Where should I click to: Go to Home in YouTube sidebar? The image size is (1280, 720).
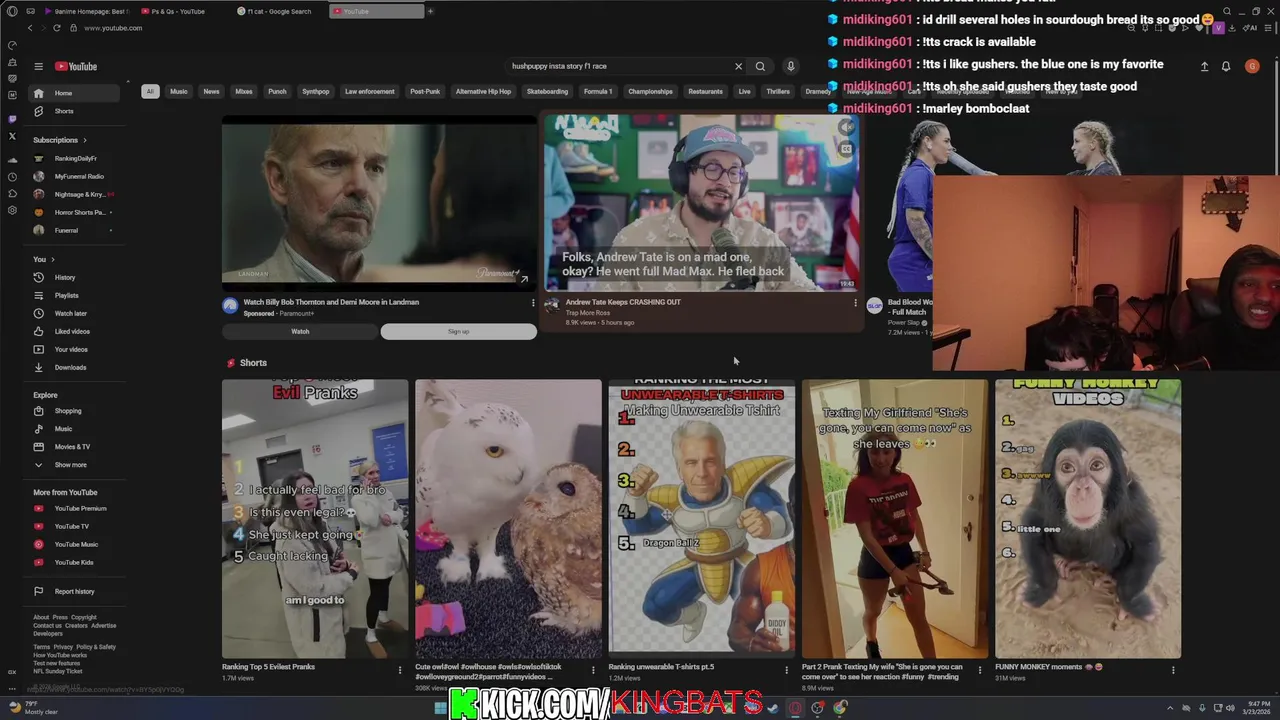pos(76,93)
